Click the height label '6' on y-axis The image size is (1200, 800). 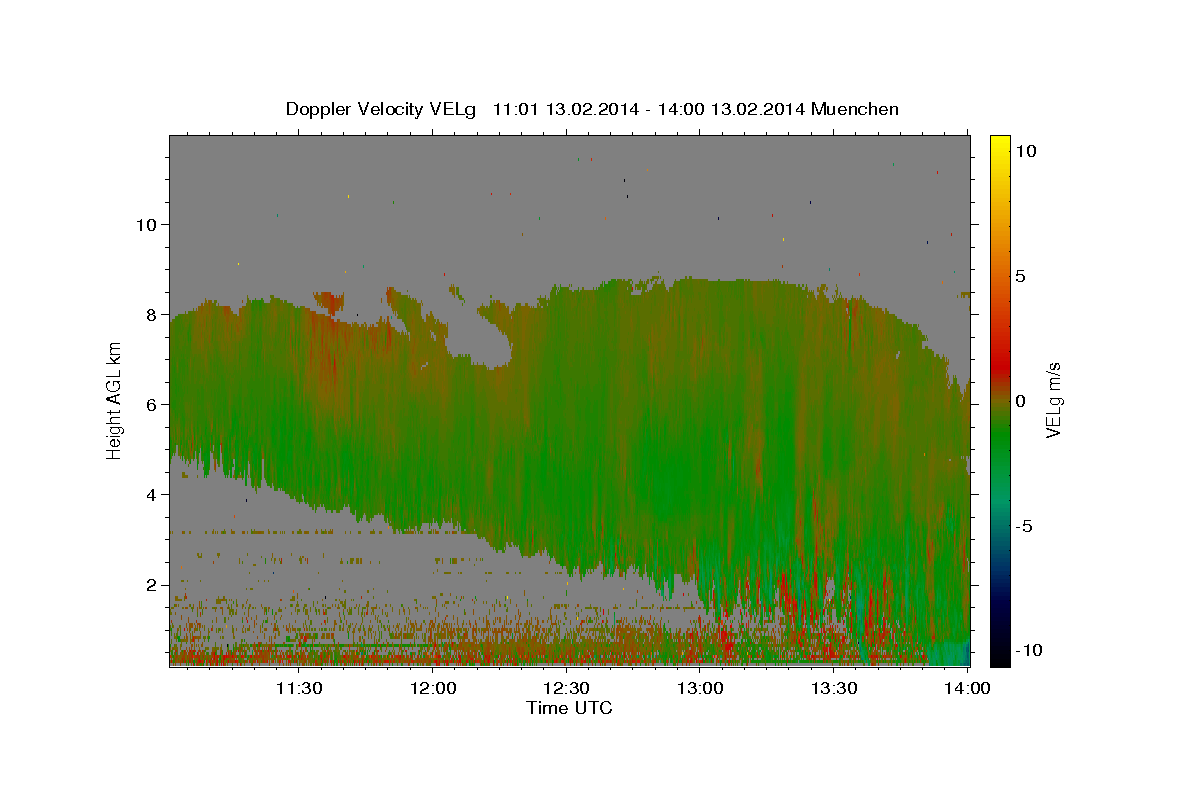tap(152, 404)
